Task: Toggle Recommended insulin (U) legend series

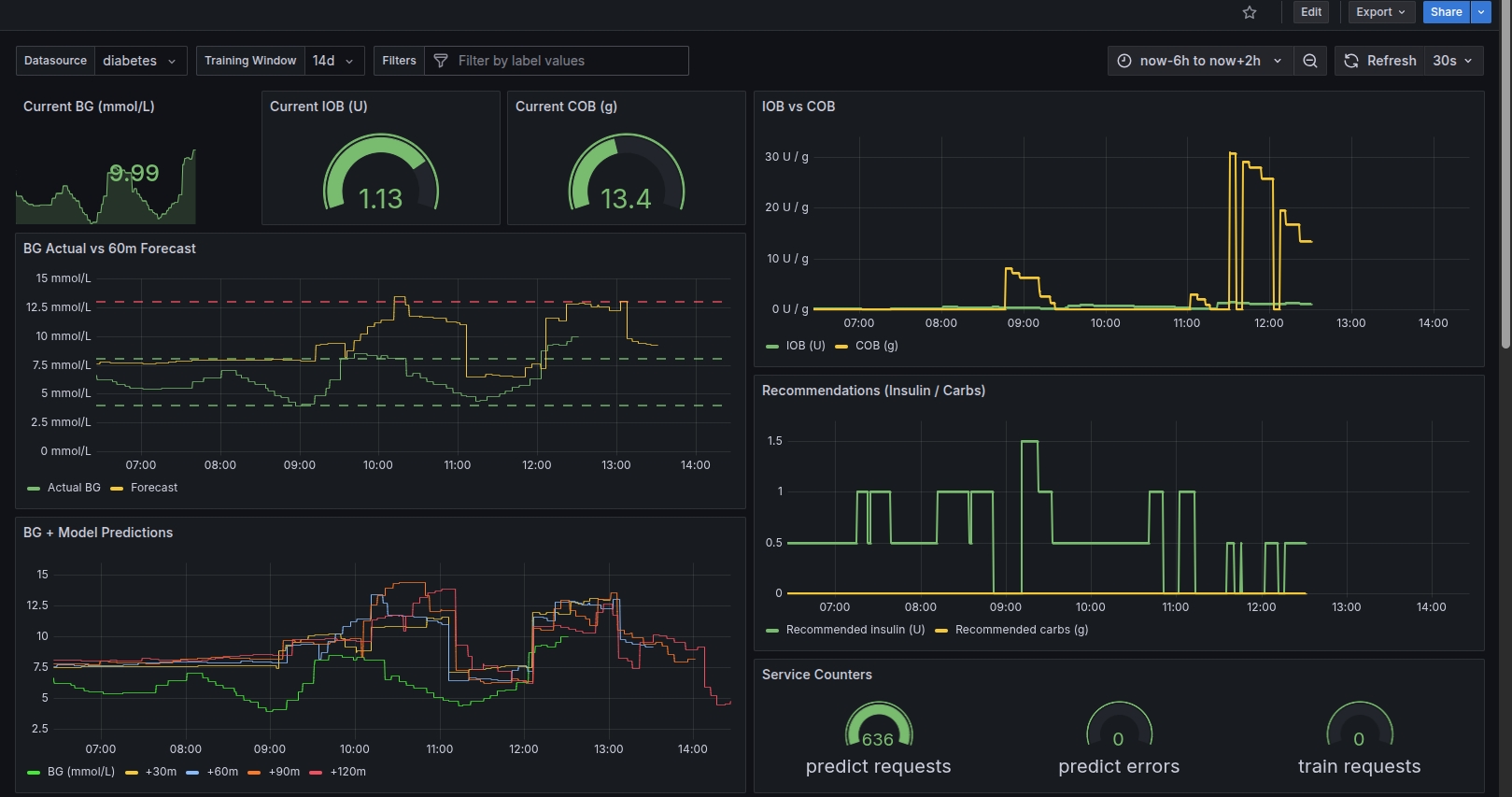Action: point(855,630)
